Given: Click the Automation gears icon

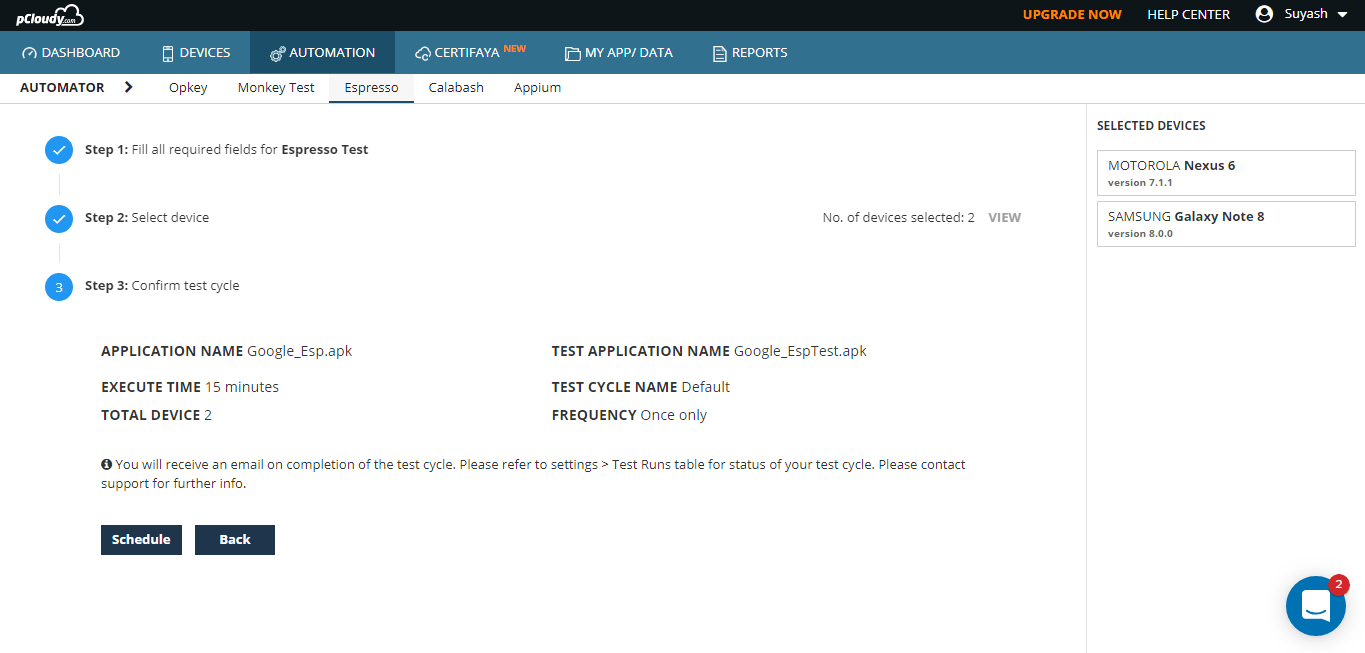Looking at the screenshot, I should pyautogui.click(x=277, y=53).
